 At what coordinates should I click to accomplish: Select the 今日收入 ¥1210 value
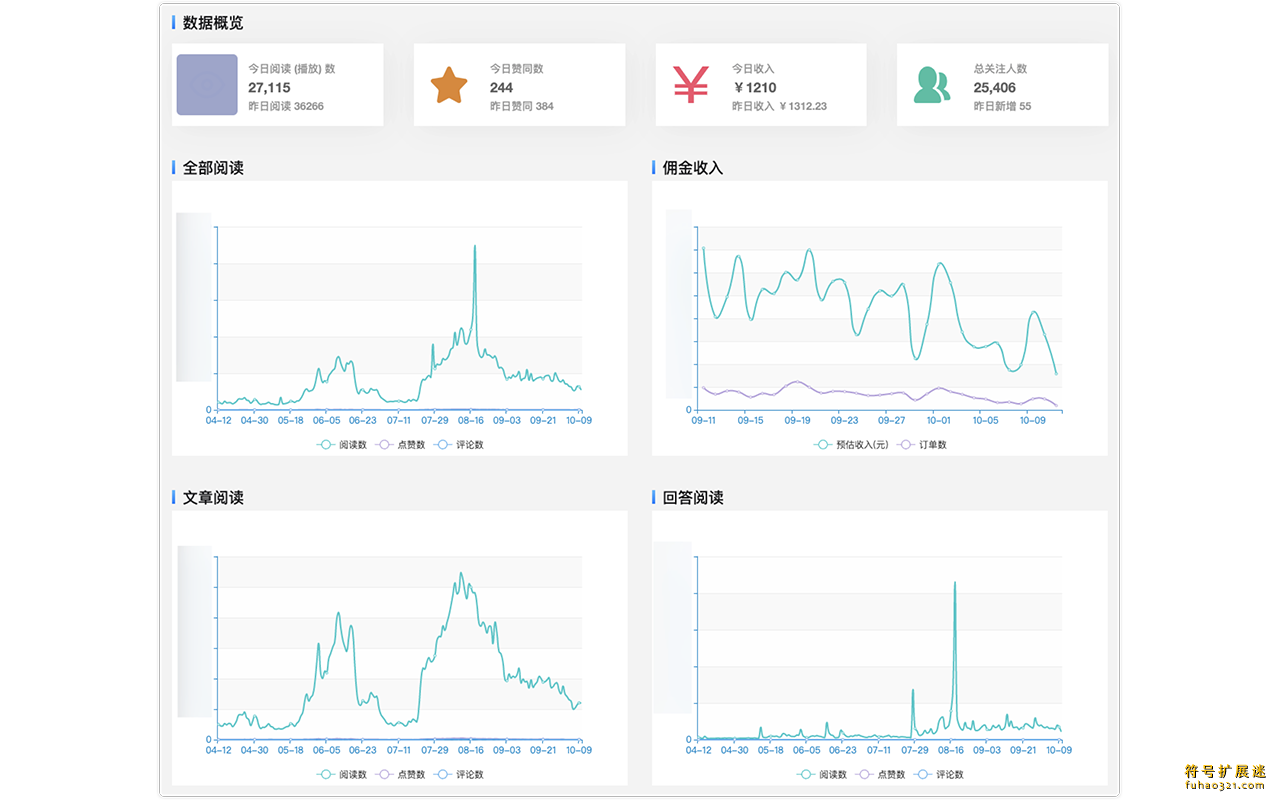pos(755,88)
